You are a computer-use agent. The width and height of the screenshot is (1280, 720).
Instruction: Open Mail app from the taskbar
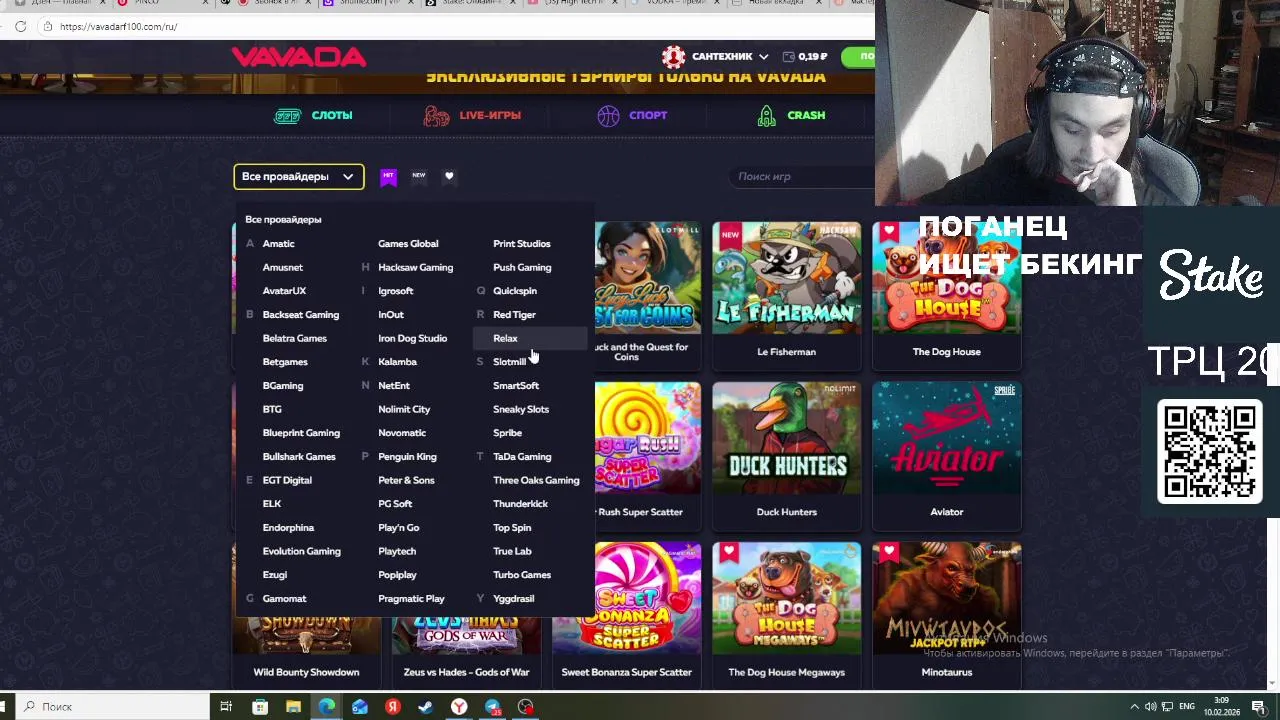[360, 707]
